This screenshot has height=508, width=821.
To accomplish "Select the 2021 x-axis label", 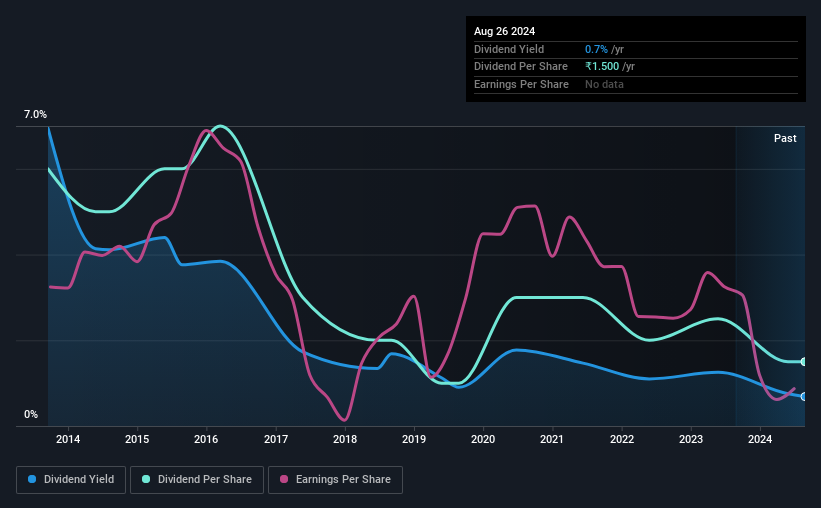I will coord(552,439).
